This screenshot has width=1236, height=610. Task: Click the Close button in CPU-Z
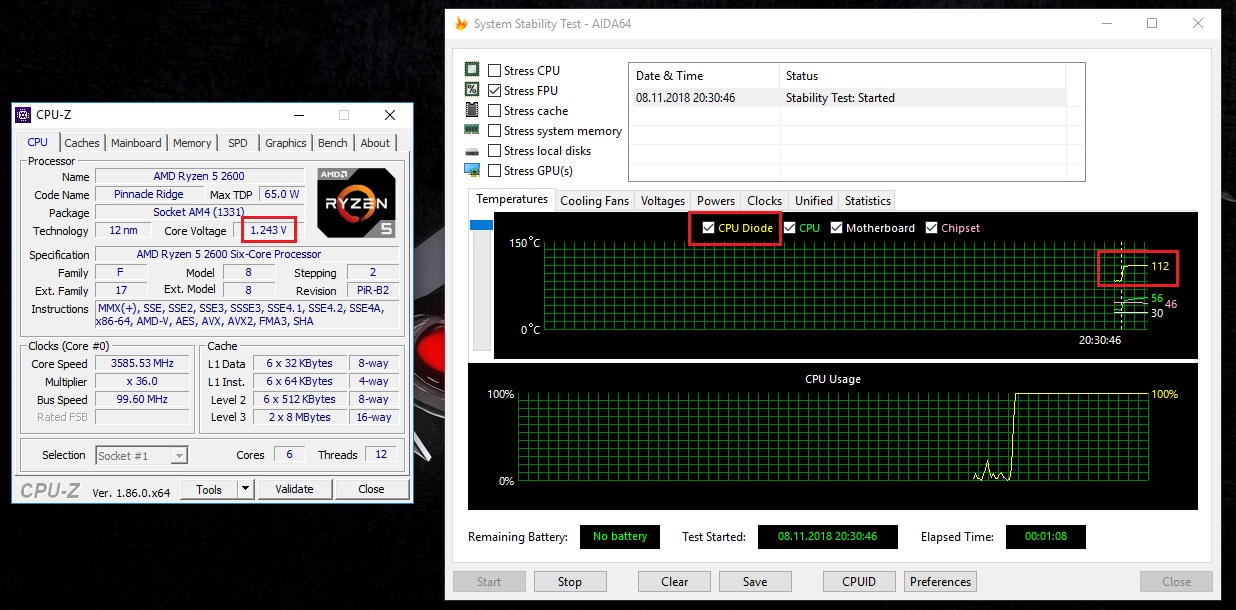pyautogui.click(x=371, y=489)
